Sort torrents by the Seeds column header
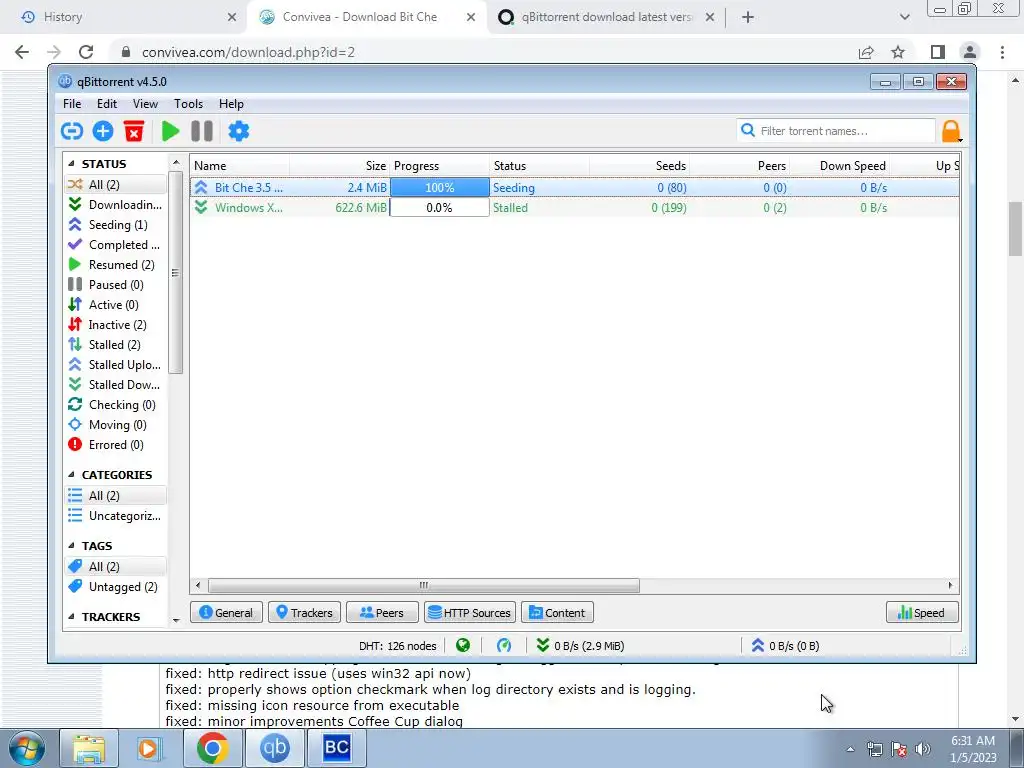 [639, 166]
